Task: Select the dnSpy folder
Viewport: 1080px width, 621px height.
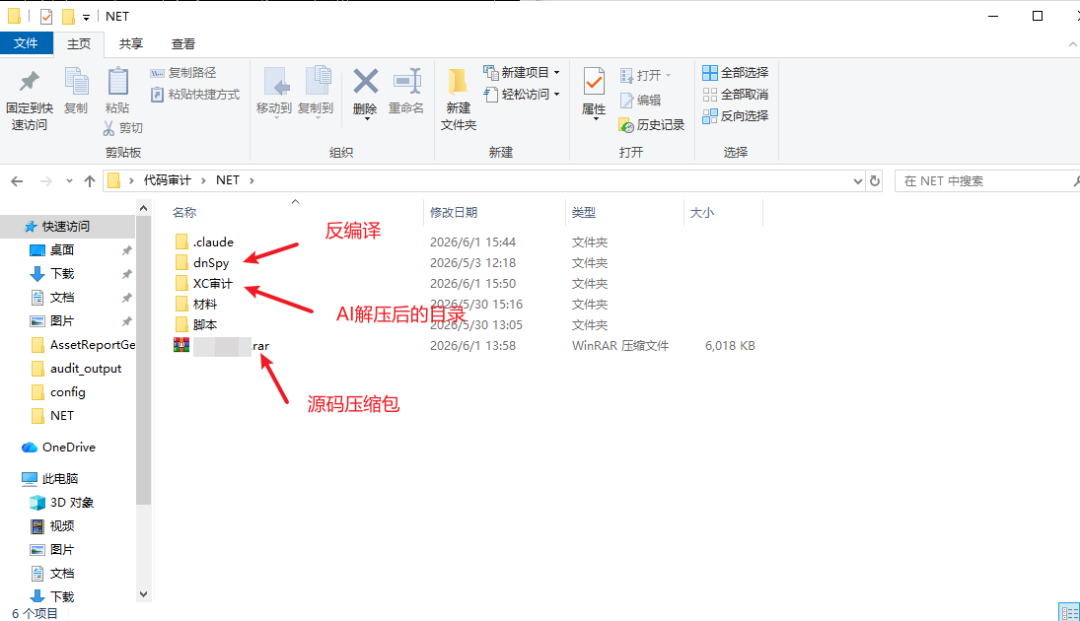Action: tap(202, 262)
